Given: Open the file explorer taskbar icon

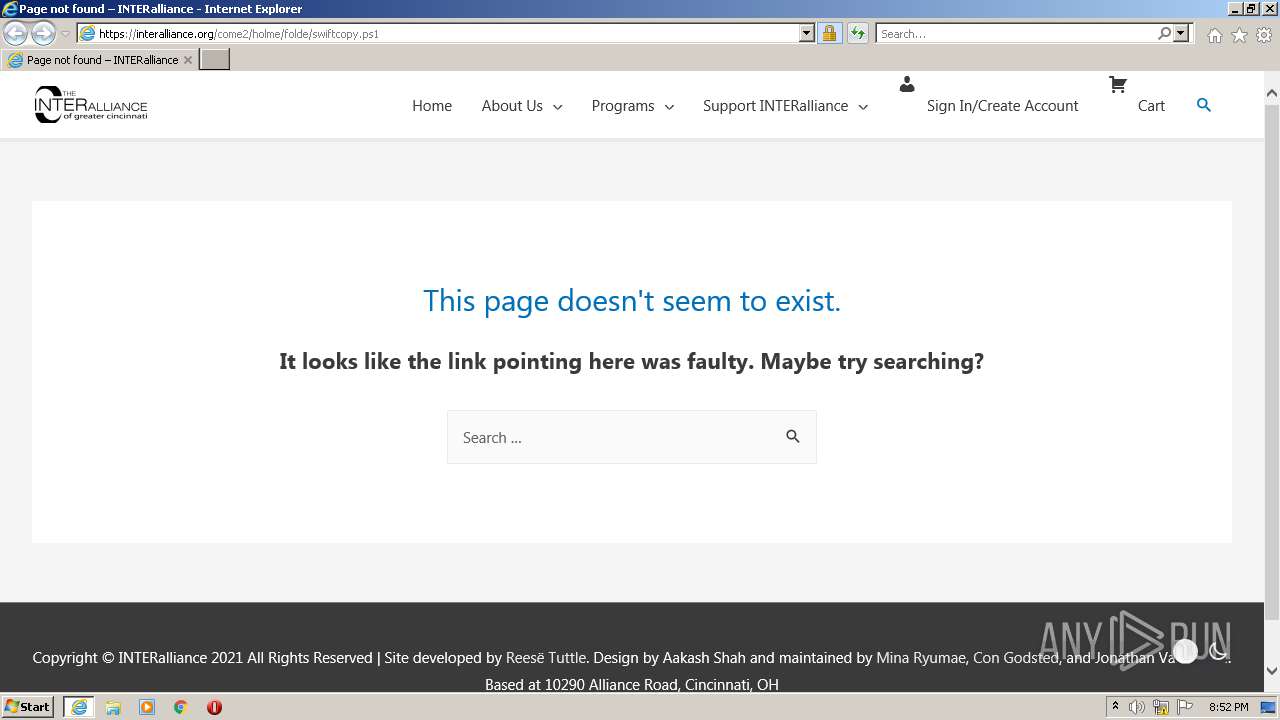Looking at the screenshot, I should [113, 707].
